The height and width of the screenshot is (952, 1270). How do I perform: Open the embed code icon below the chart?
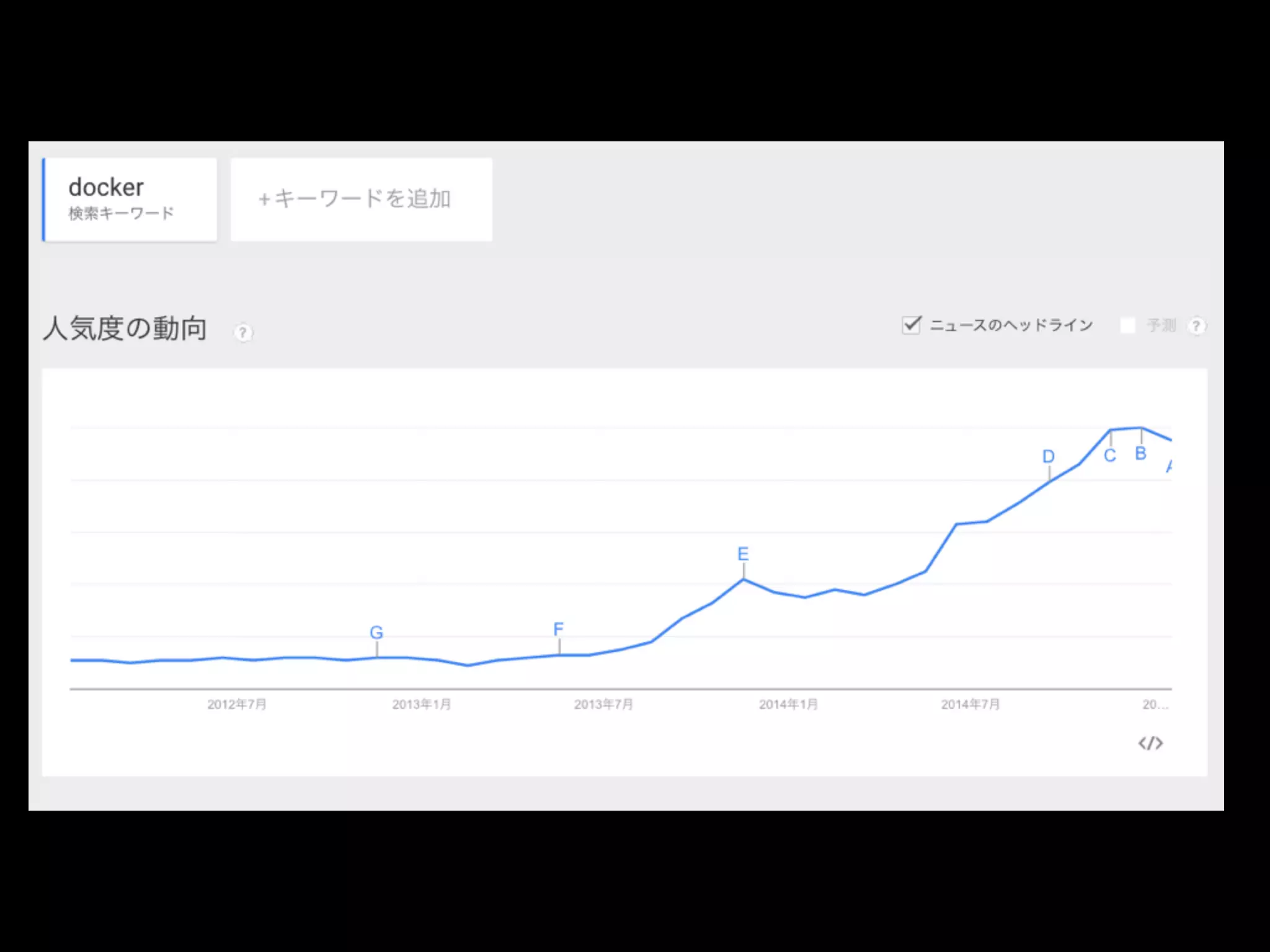tap(1150, 743)
